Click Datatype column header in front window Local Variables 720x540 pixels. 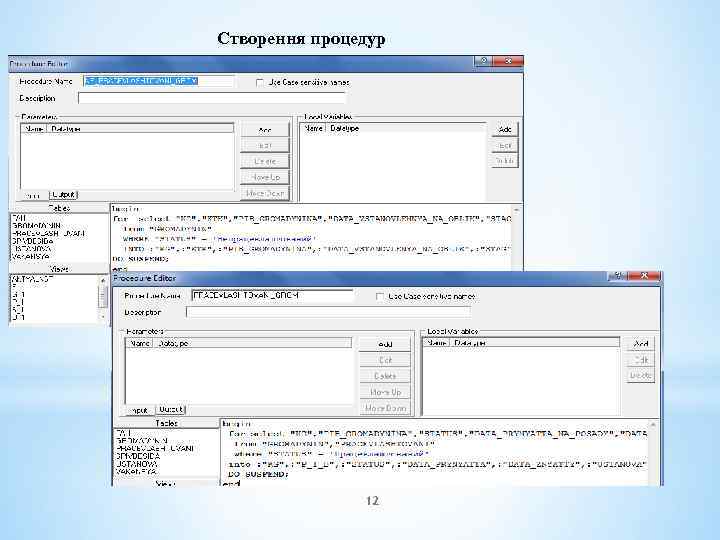click(534, 343)
